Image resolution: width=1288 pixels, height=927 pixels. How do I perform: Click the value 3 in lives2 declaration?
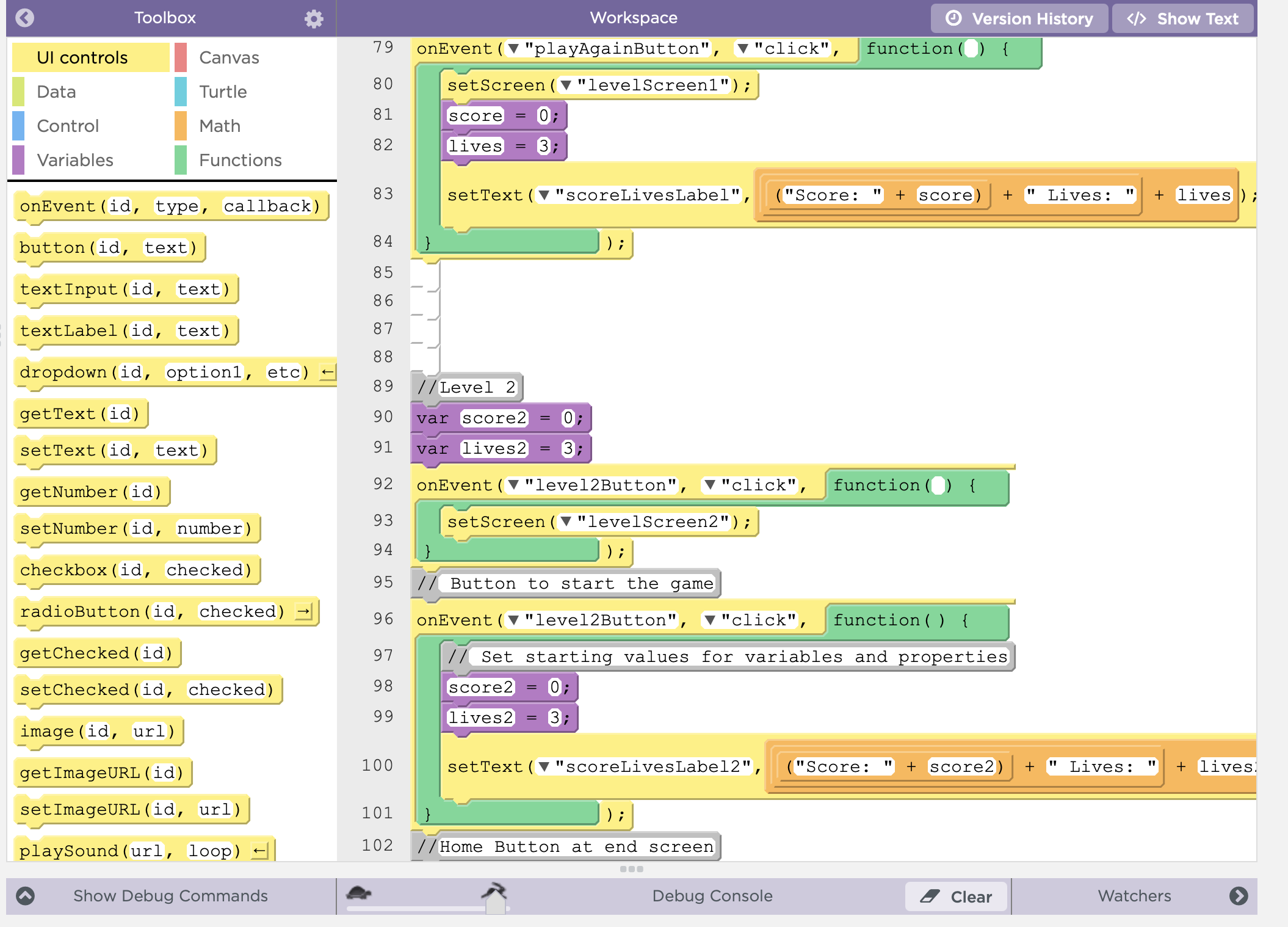(567, 449)
